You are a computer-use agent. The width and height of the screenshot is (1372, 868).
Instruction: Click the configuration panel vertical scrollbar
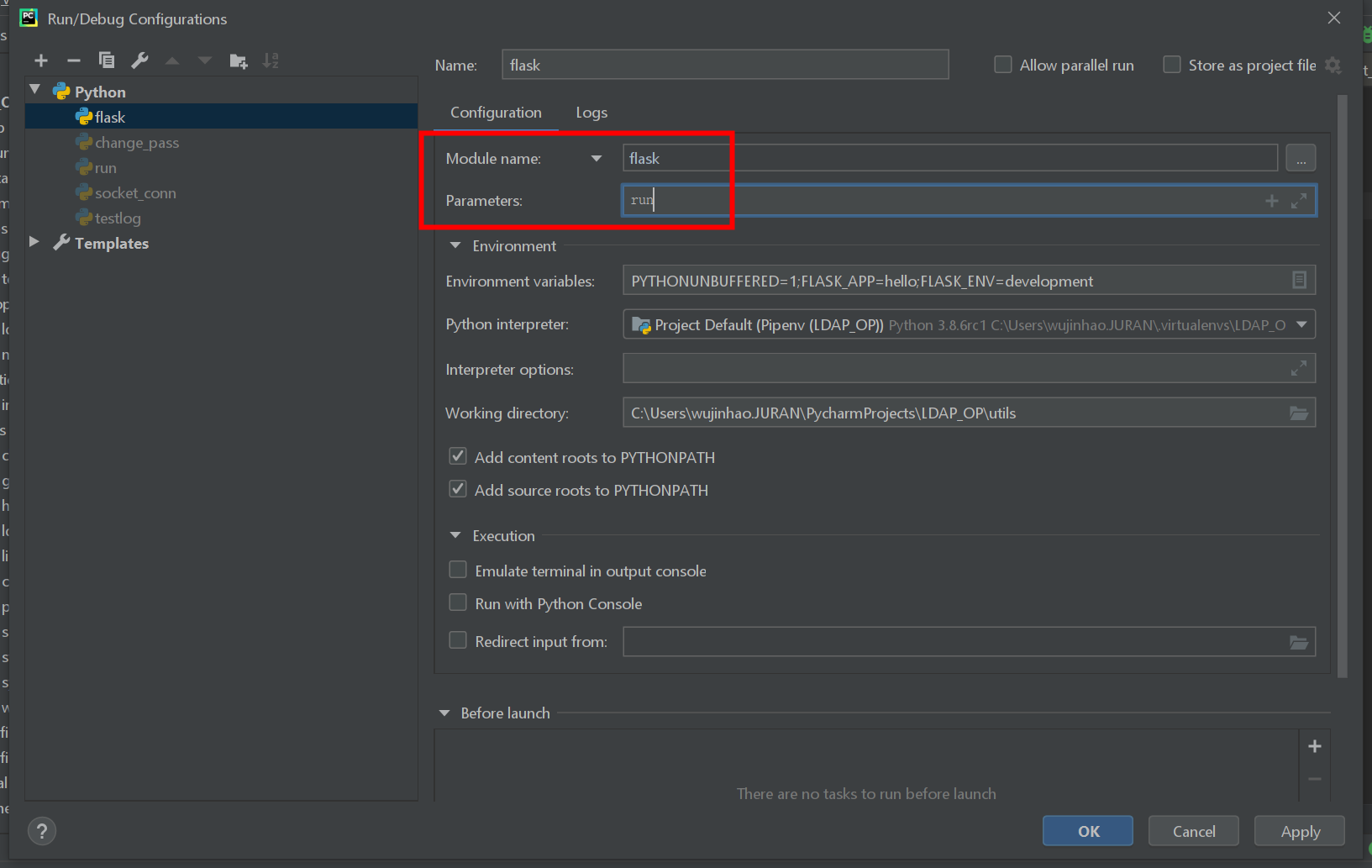tap(1342, 386)
